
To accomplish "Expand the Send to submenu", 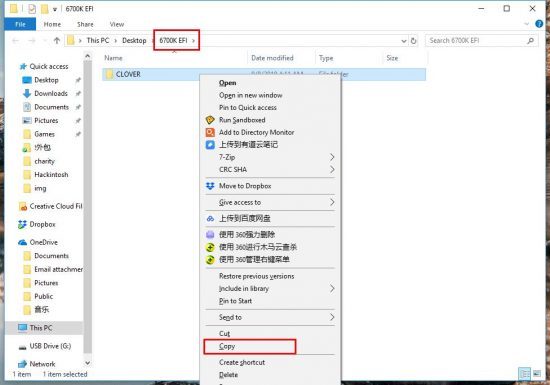I will coord(331,317).
